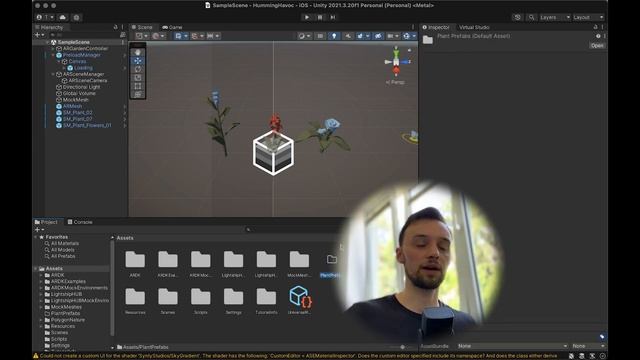Screen dimensions: 640x360
Task: Click the global search magnifier icon
Action: coord(531,17)
